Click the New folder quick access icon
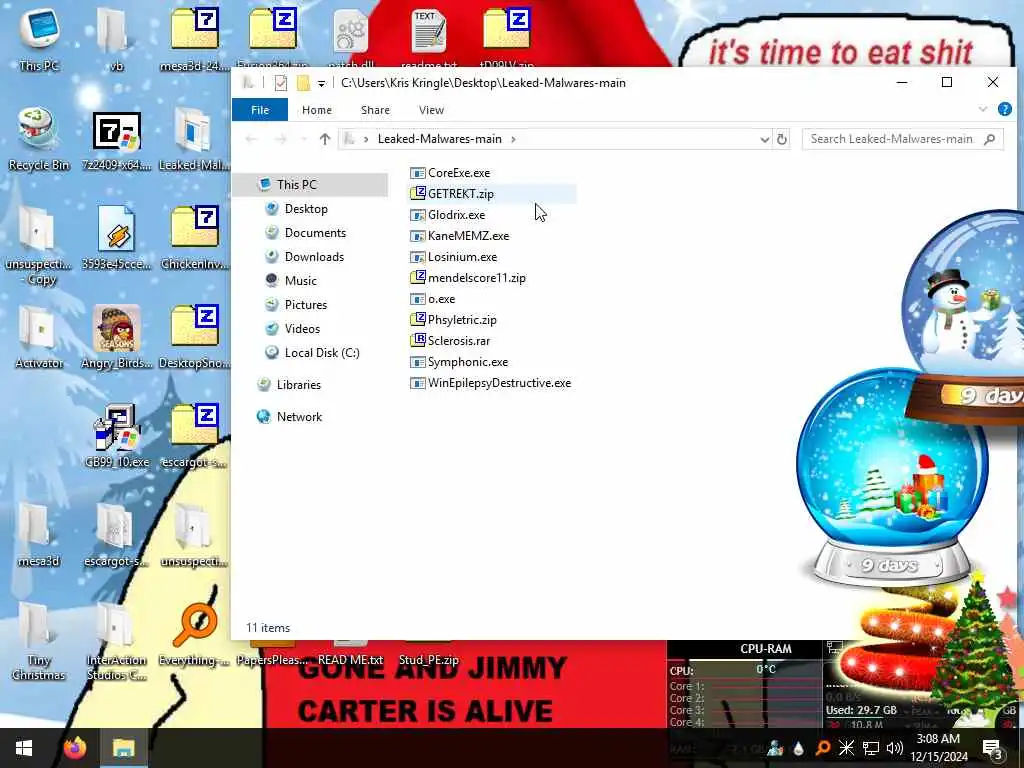 pos(303,83)
